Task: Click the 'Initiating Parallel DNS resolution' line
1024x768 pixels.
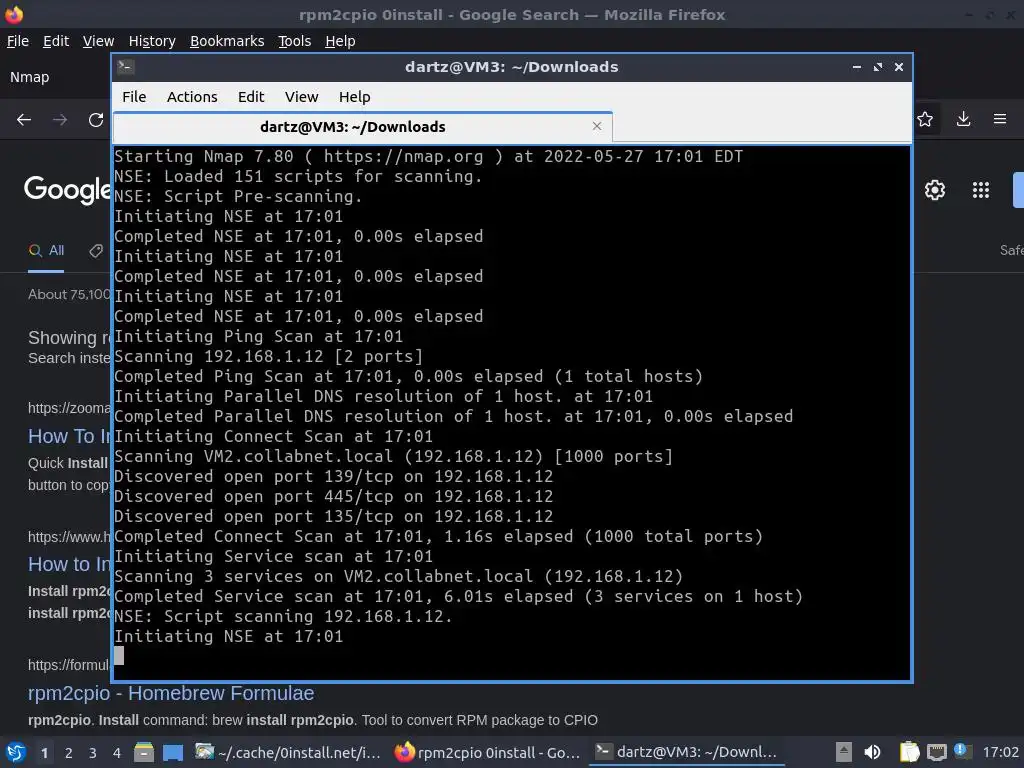Action: click(x=383, y=396)
